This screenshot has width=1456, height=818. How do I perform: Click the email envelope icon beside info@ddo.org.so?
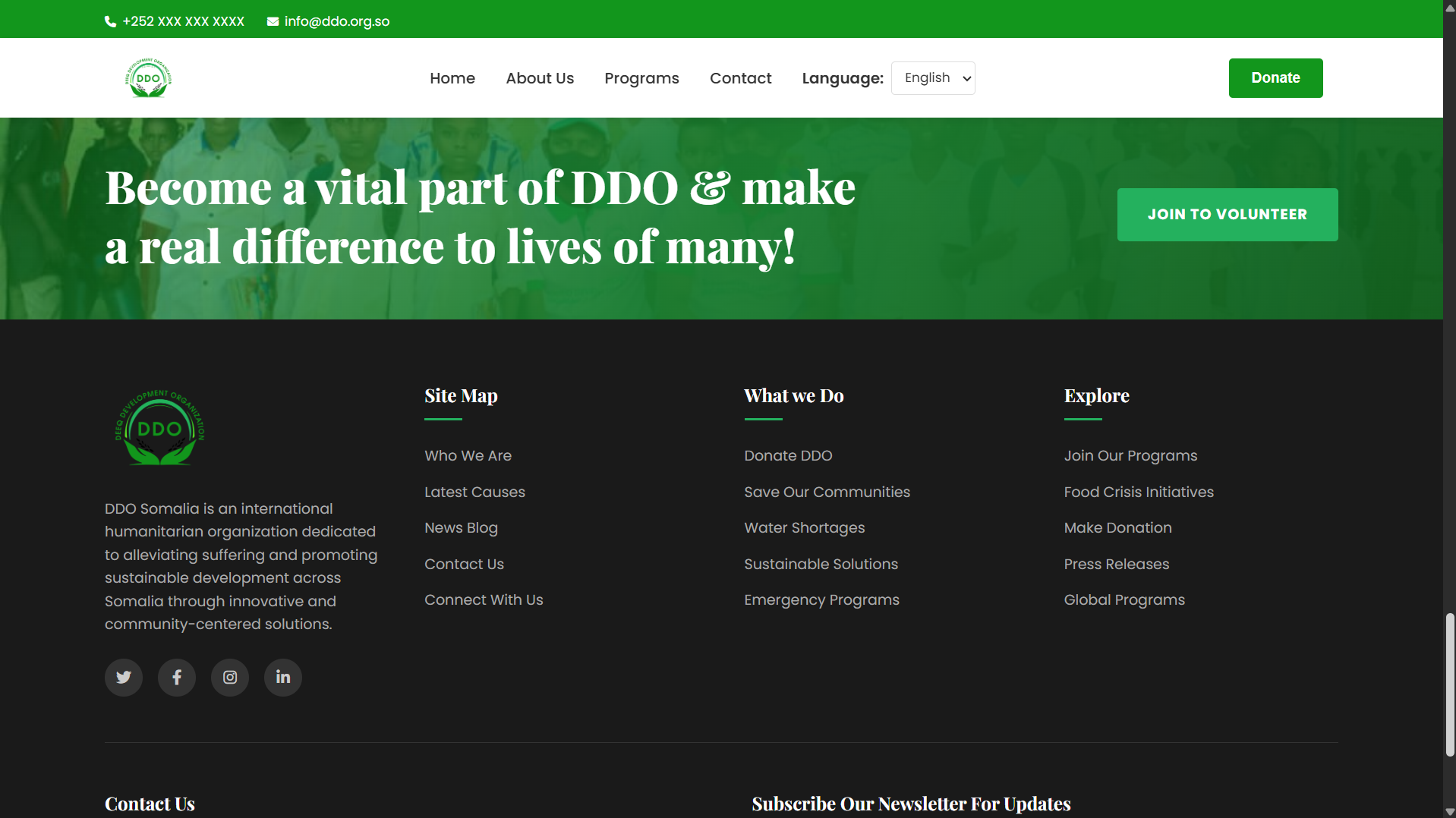(273, 20)
